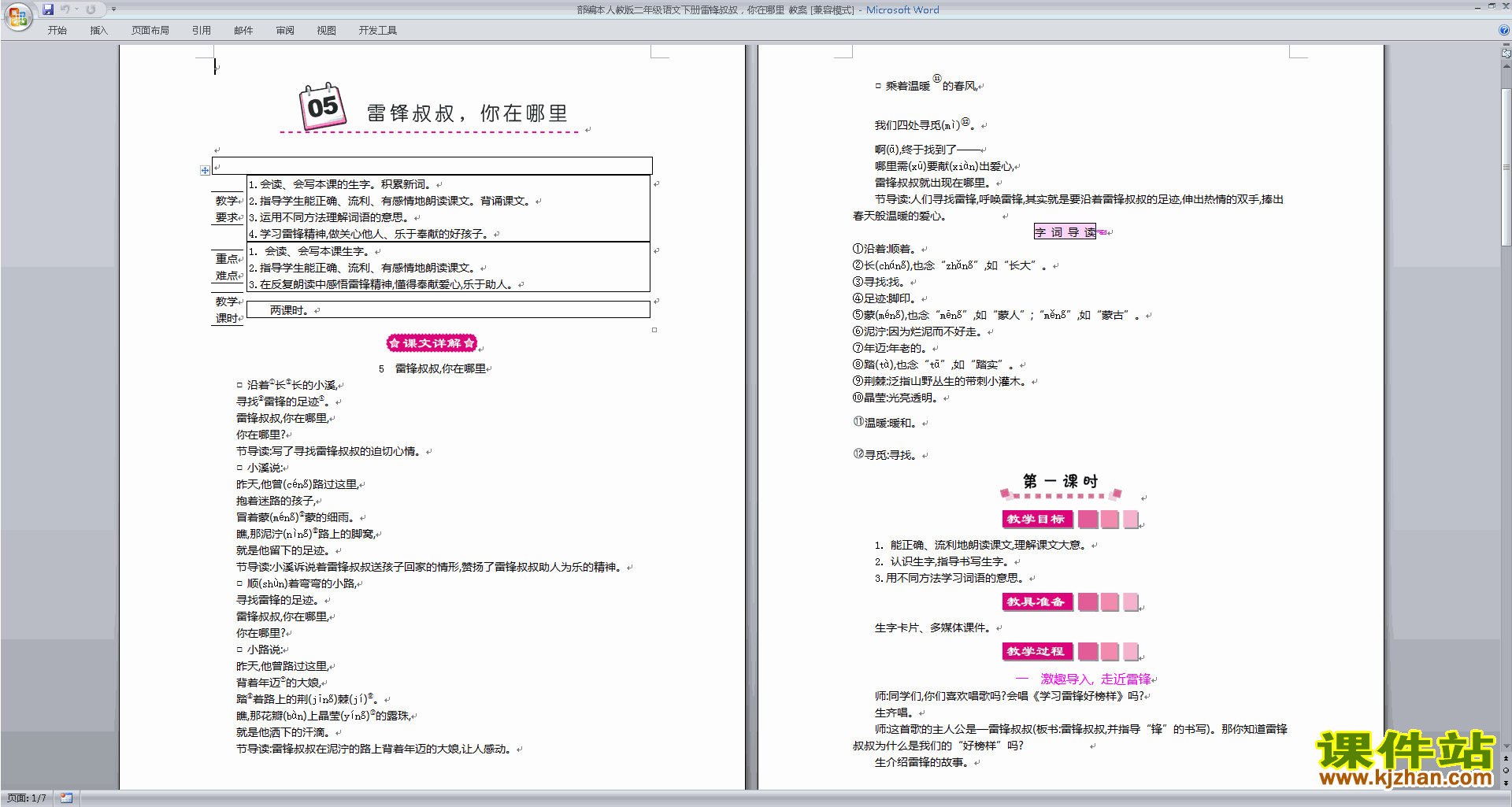Redo the last action

(x=91, y=9)
